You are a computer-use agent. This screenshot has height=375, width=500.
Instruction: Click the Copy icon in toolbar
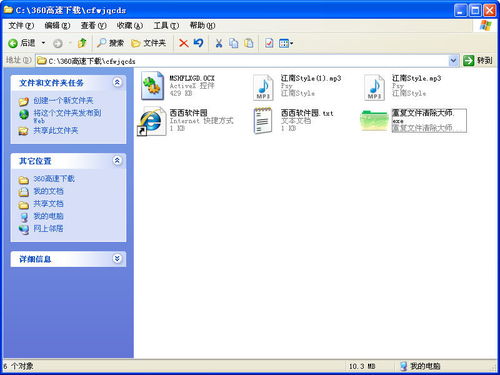click(234, 43)
